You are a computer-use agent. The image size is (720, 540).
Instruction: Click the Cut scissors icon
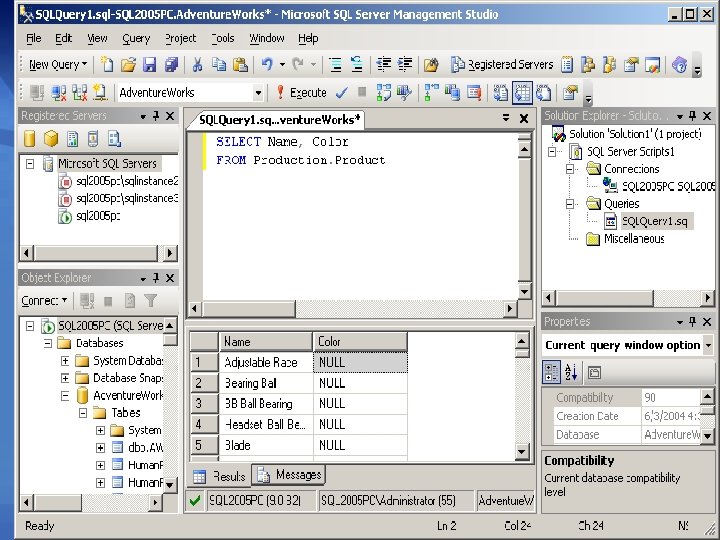click(197, 65)
